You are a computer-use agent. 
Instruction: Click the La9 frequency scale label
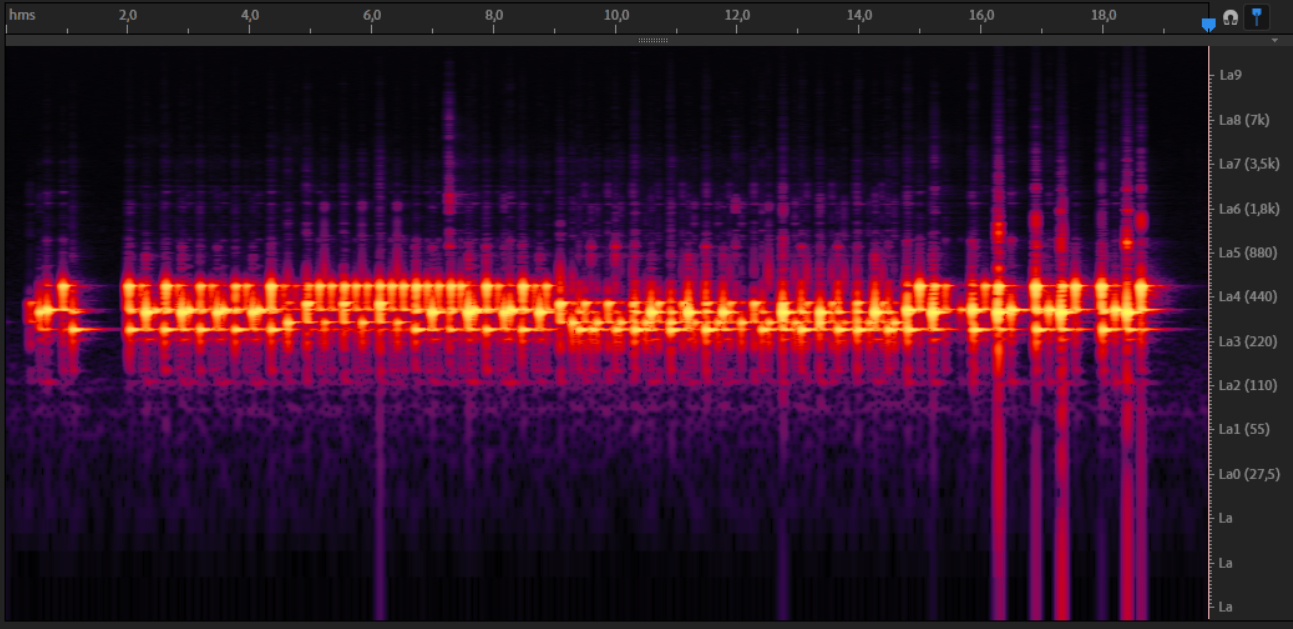1230,75
